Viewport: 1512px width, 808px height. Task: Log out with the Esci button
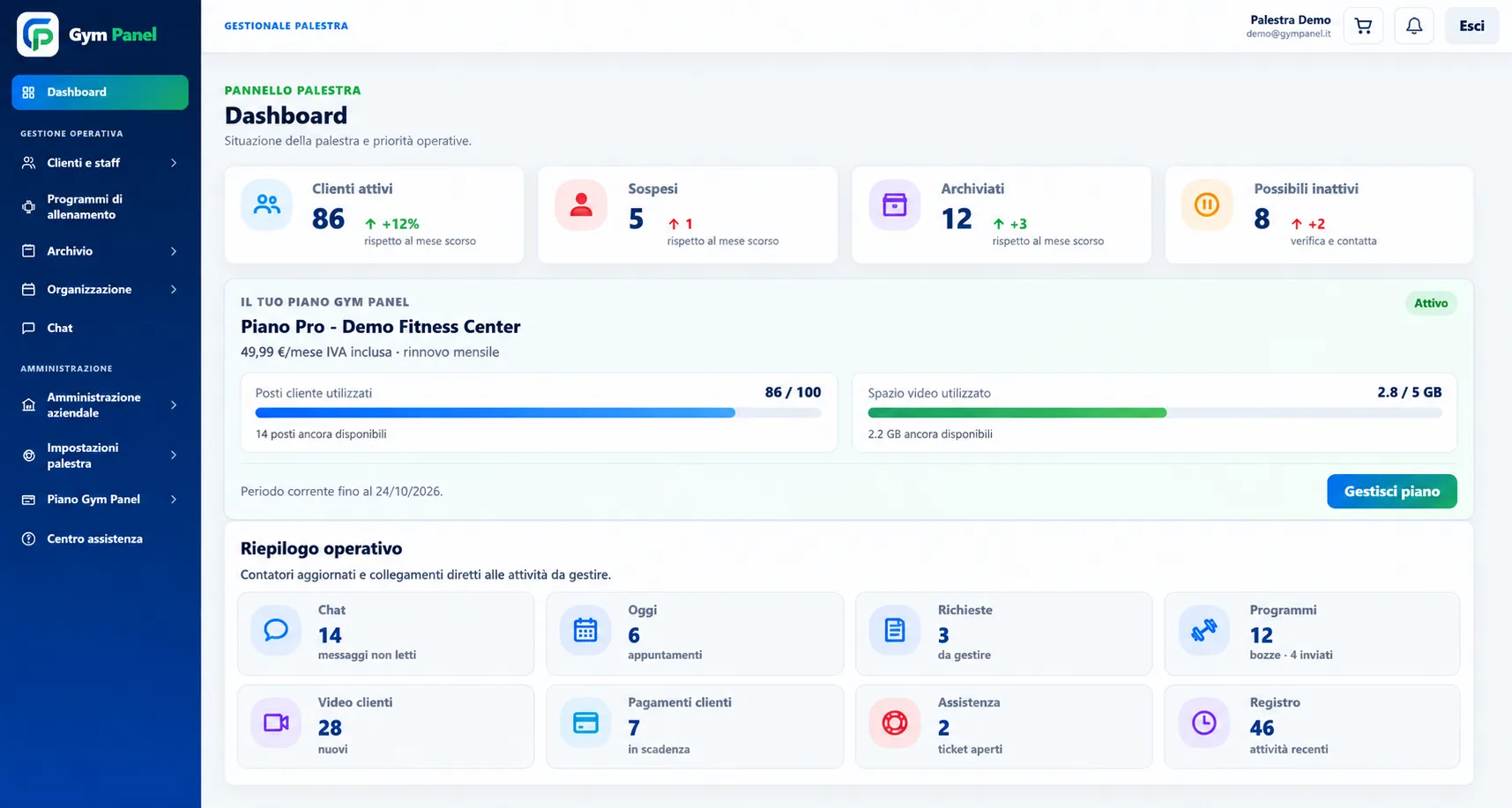[x=1471, y=26]
